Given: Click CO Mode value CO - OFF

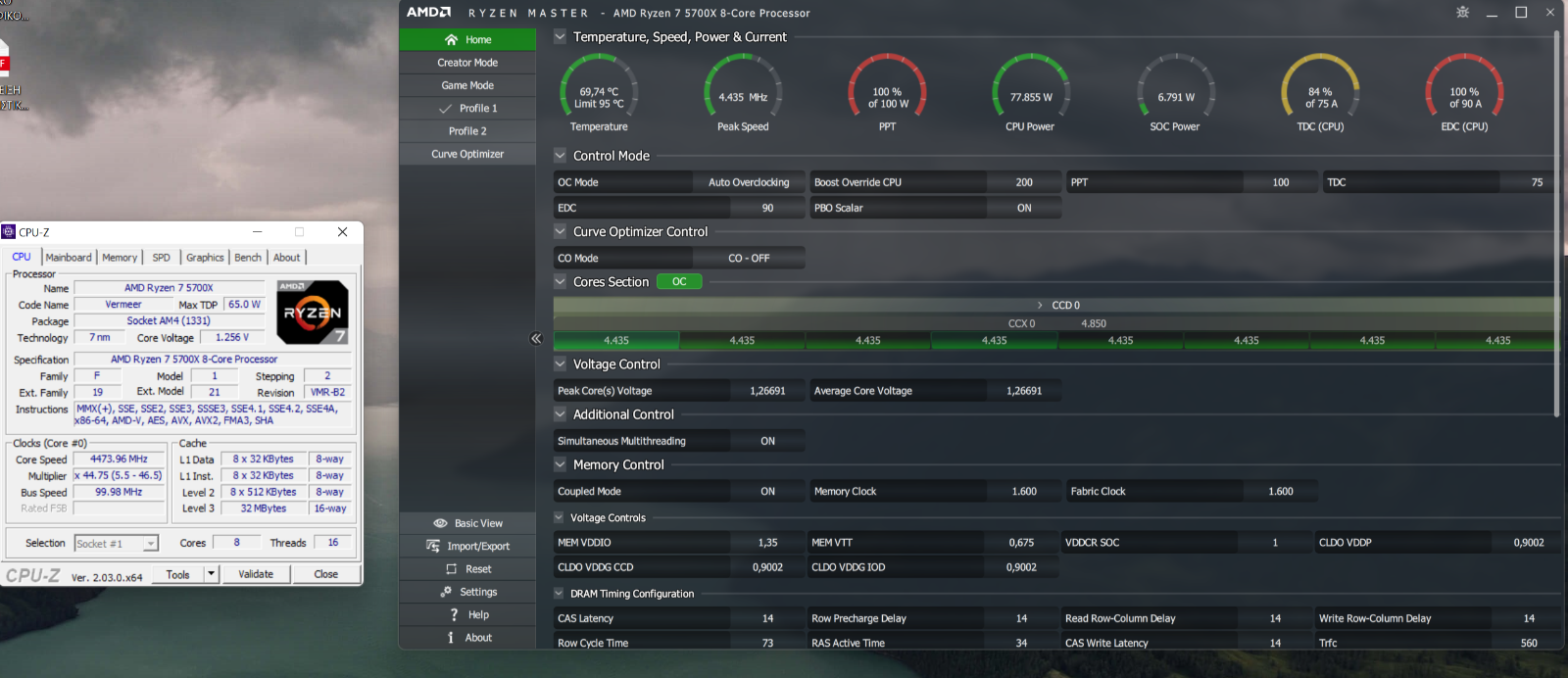Looking at the screenshot, I should click(x=749, y=259).
